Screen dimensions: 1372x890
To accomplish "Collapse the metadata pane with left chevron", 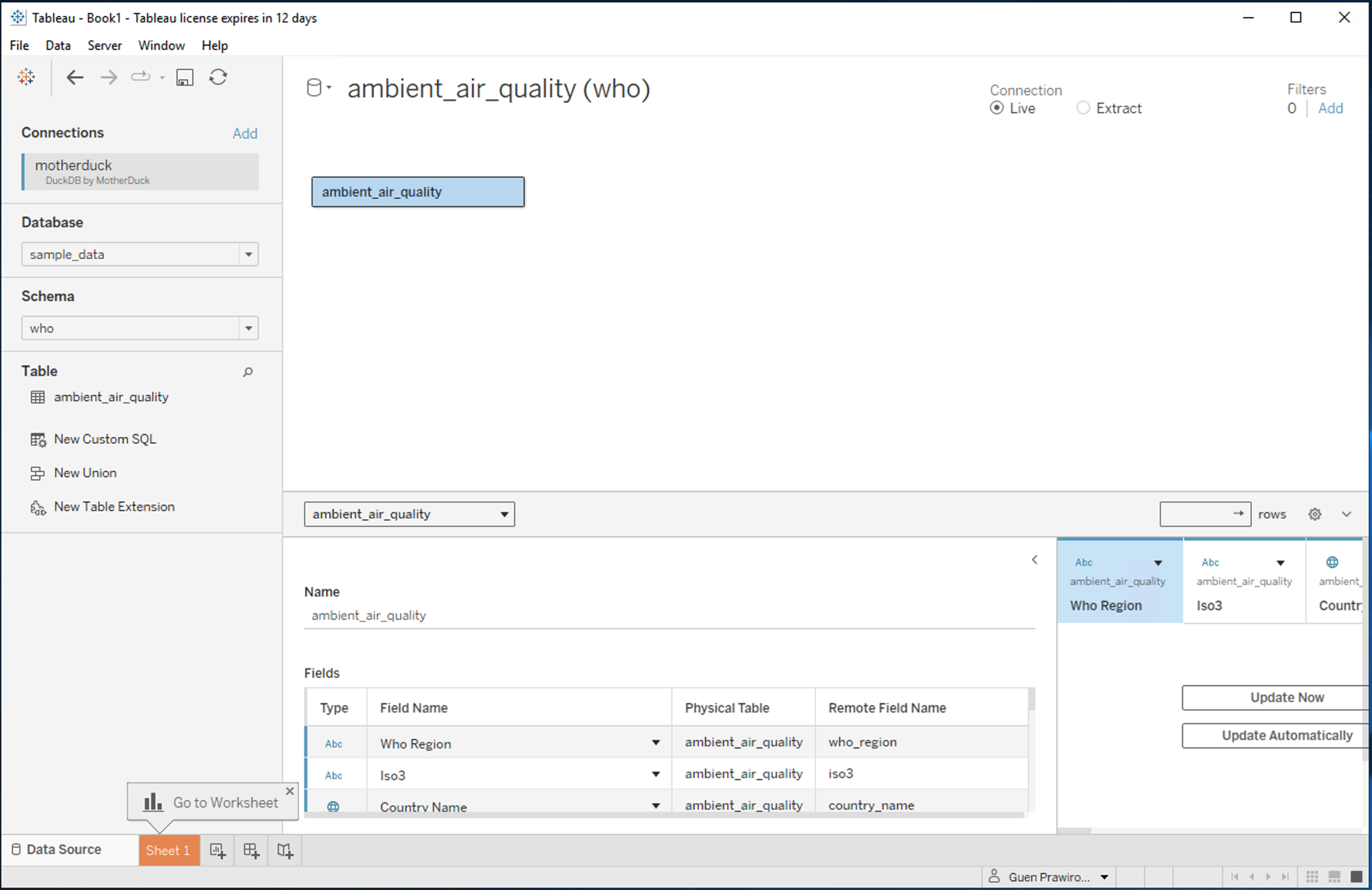I will click(x=1034, y=560).
